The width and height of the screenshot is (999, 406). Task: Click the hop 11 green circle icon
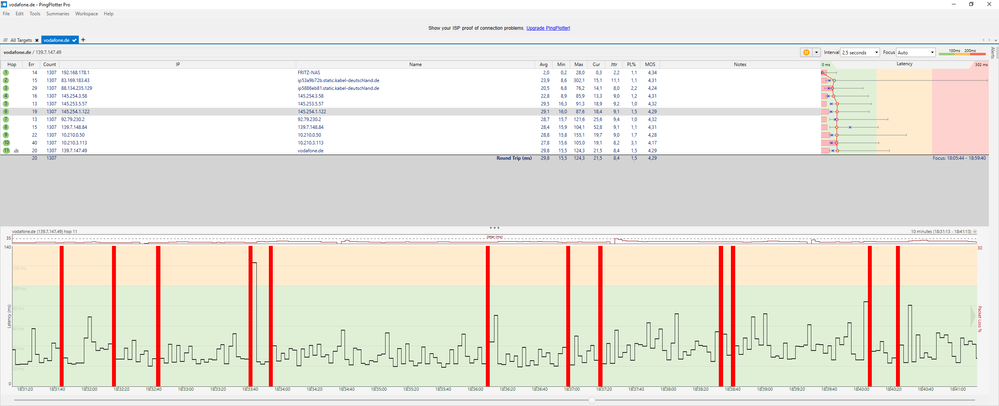coord(6,150)
